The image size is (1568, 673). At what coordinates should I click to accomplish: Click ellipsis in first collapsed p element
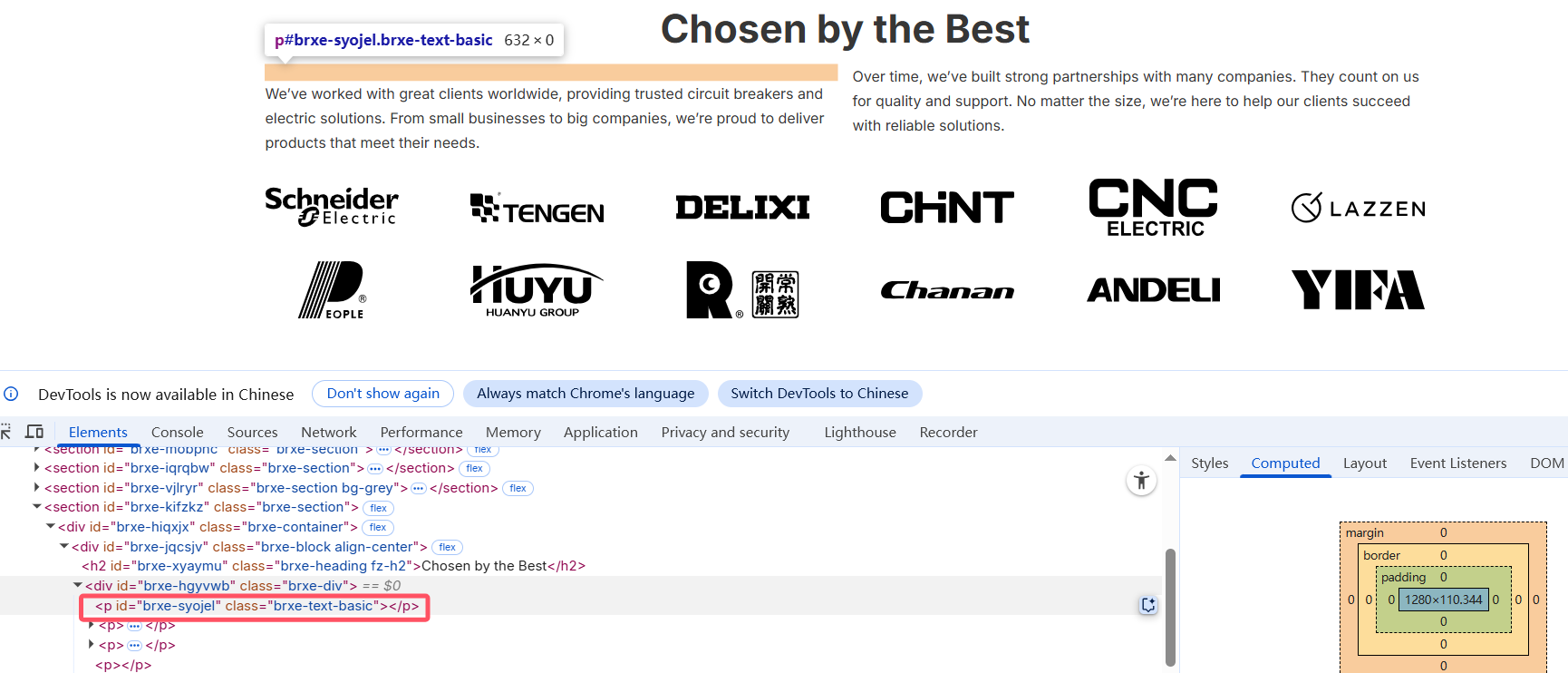[x=135, y=626]
